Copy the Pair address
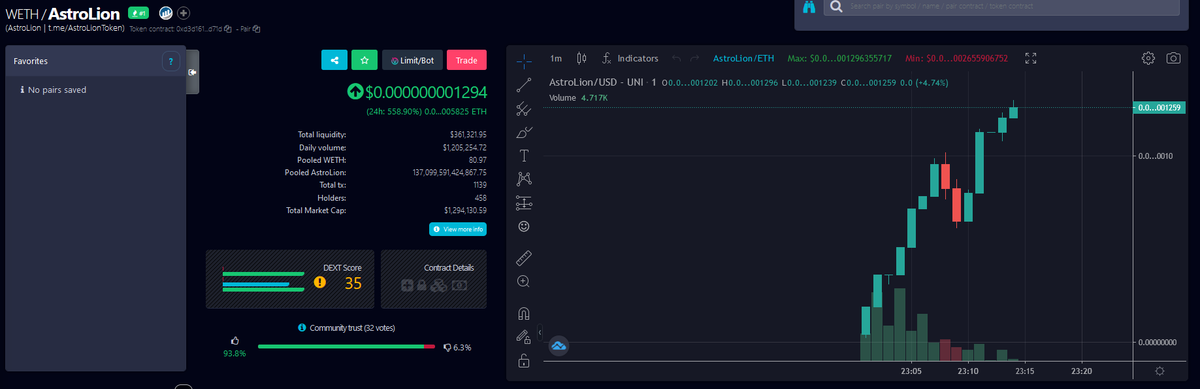 [257, 28]
